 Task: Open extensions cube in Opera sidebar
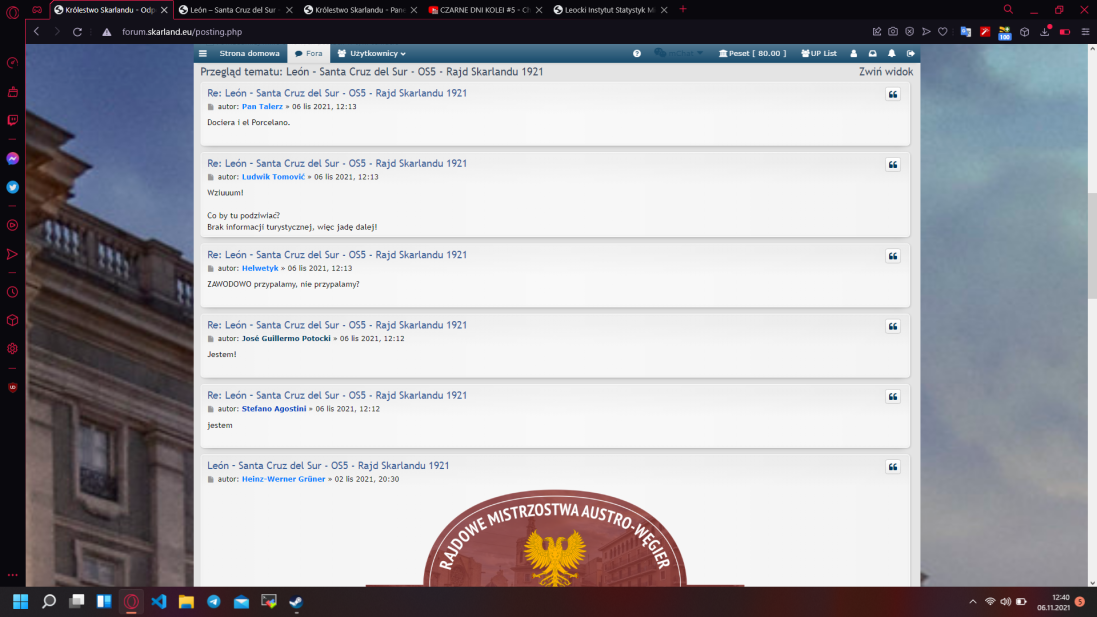(x=13, y=320)
